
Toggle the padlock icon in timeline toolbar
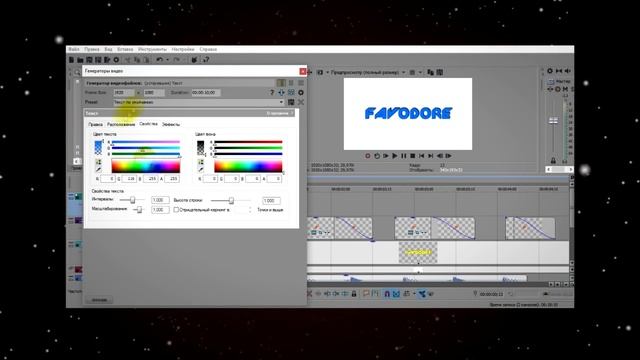[x=354, y=293]
